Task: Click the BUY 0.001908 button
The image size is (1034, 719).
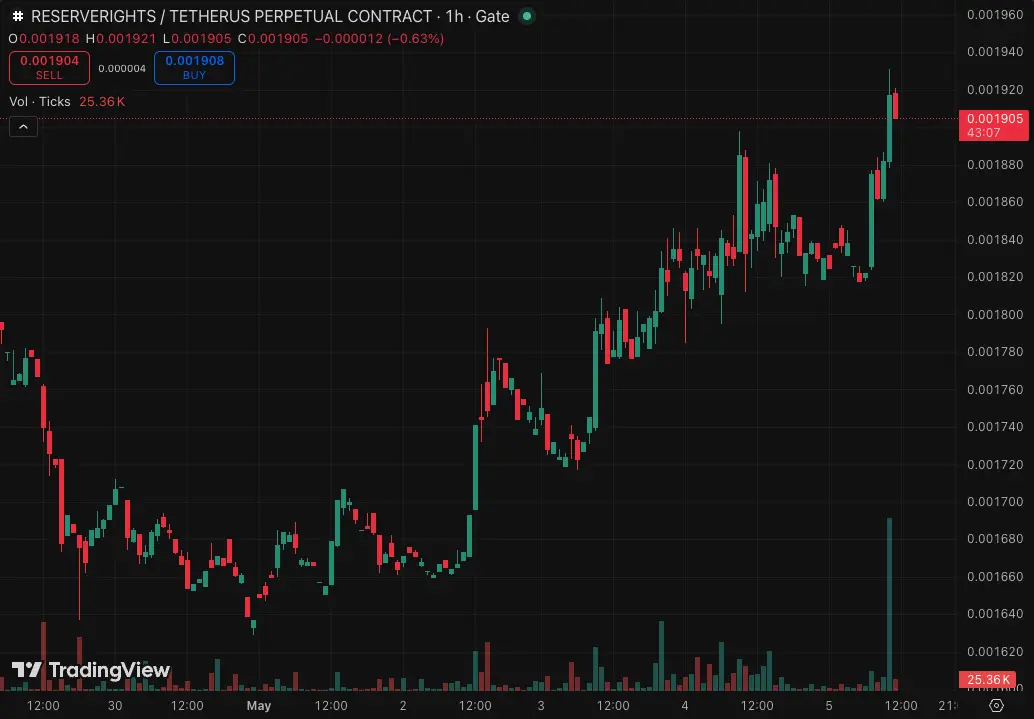Action: click(195, 68)
